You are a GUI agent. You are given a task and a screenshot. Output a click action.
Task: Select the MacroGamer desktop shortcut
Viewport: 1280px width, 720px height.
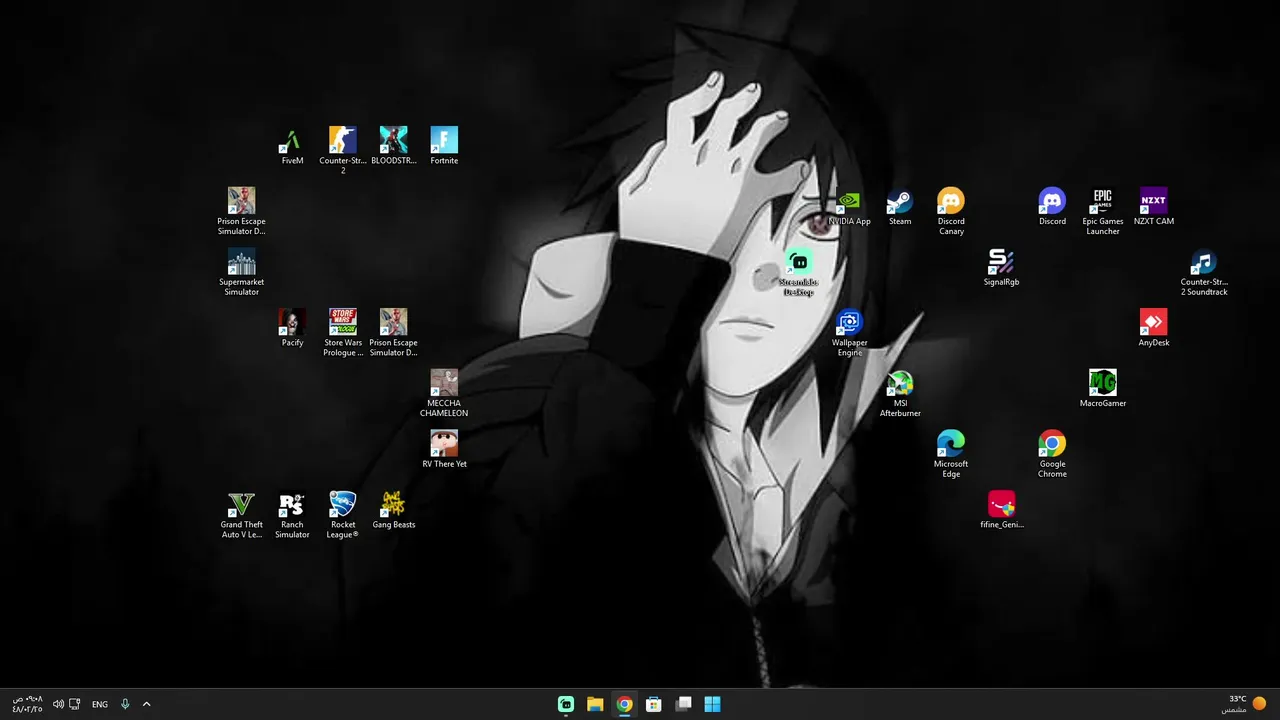point(1103,388)
